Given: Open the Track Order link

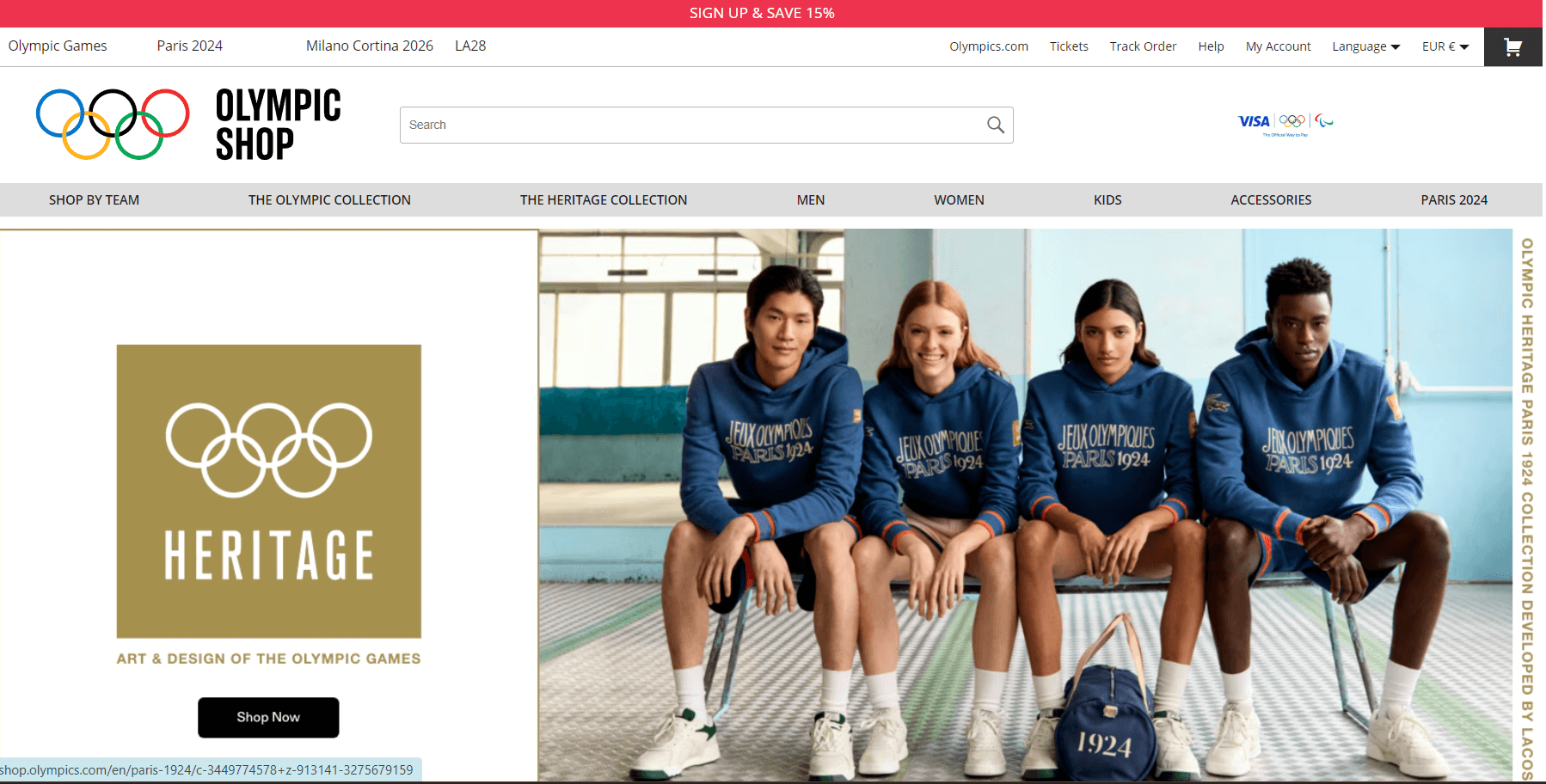Looking at the screenshot, I should [1143, 46].
